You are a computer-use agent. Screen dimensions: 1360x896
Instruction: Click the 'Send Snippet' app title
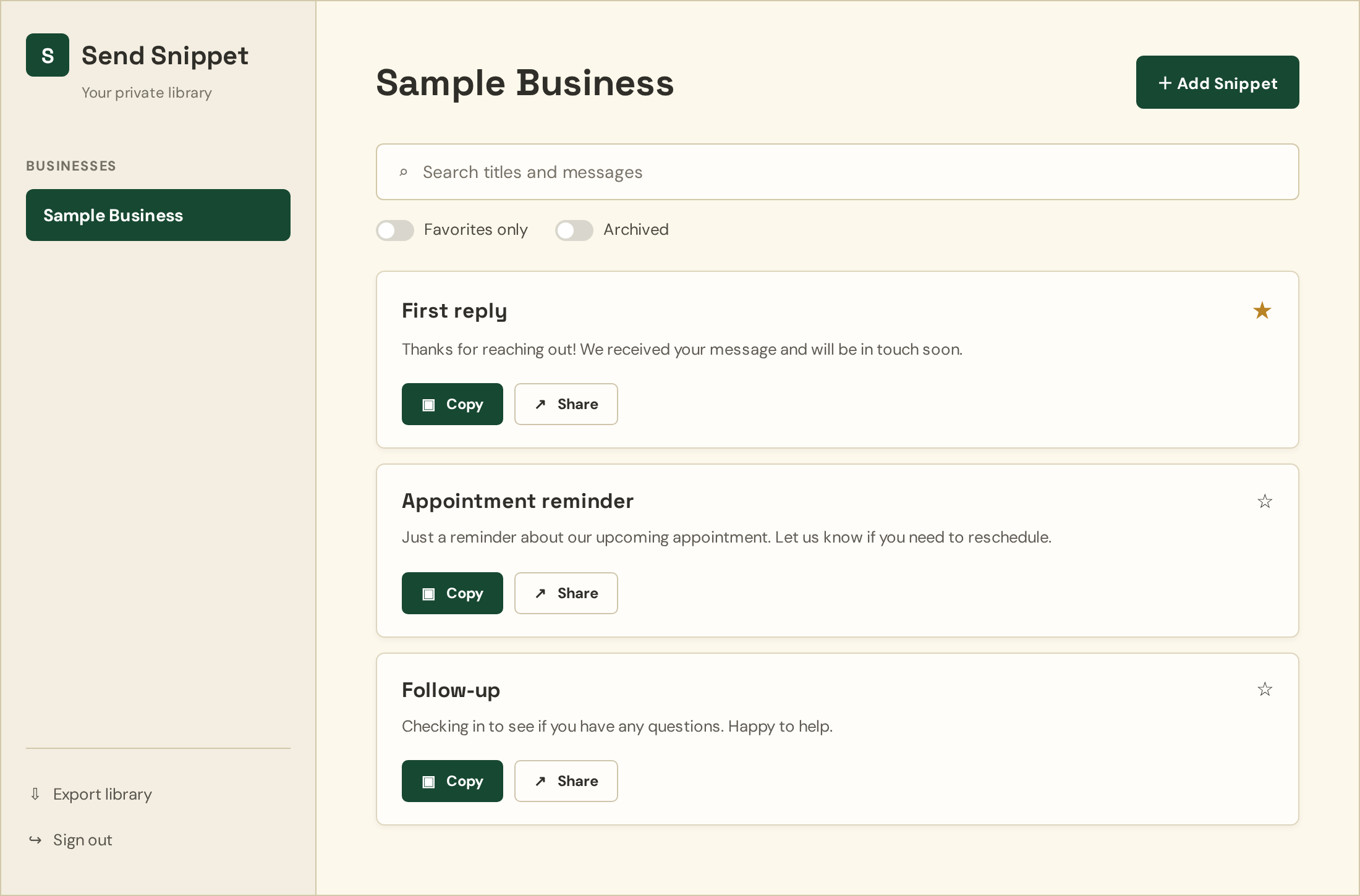click(165, 56)
